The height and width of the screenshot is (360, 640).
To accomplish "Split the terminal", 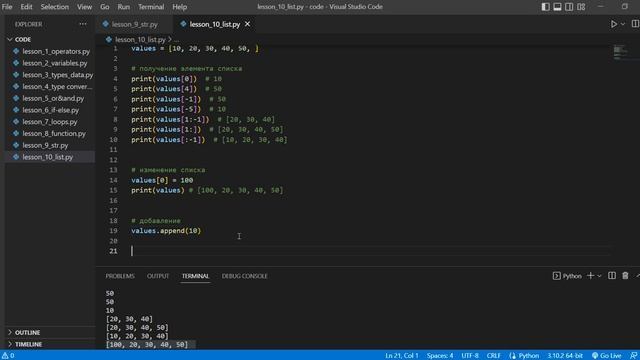I will (612, 276).
